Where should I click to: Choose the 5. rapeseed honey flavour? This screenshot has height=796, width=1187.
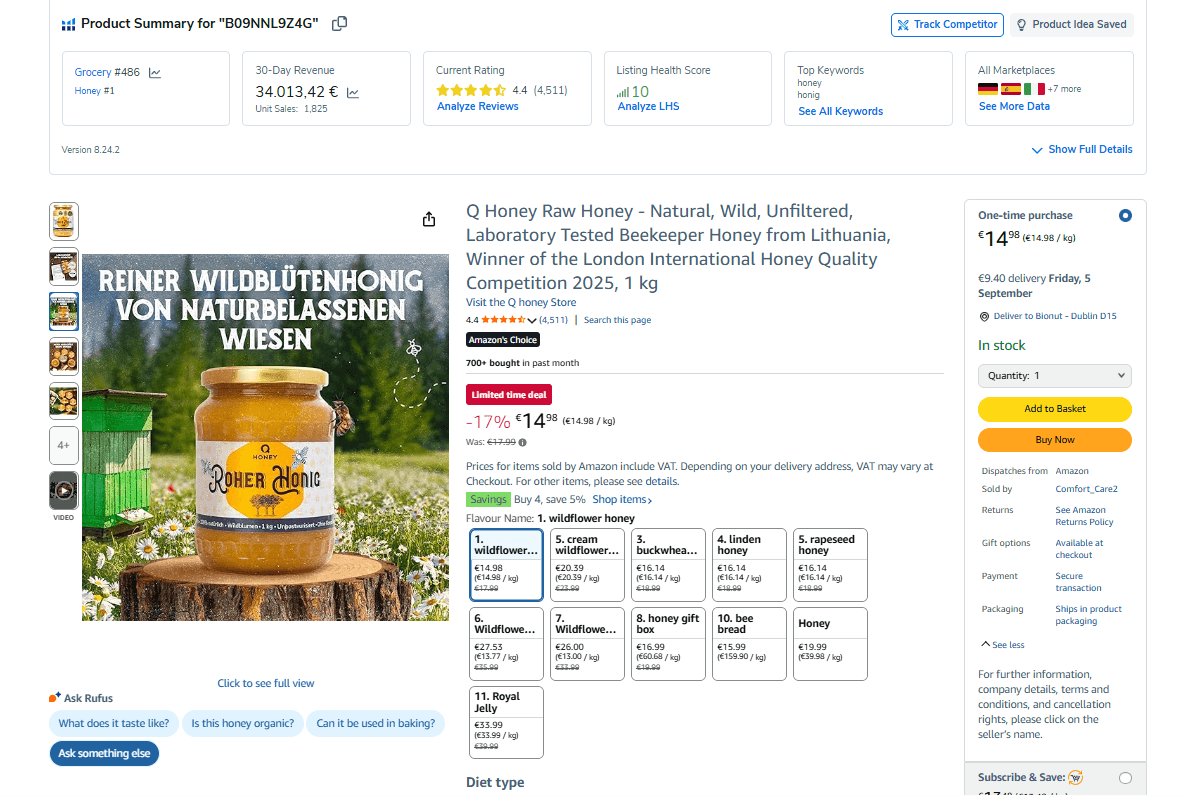(830, 565)
